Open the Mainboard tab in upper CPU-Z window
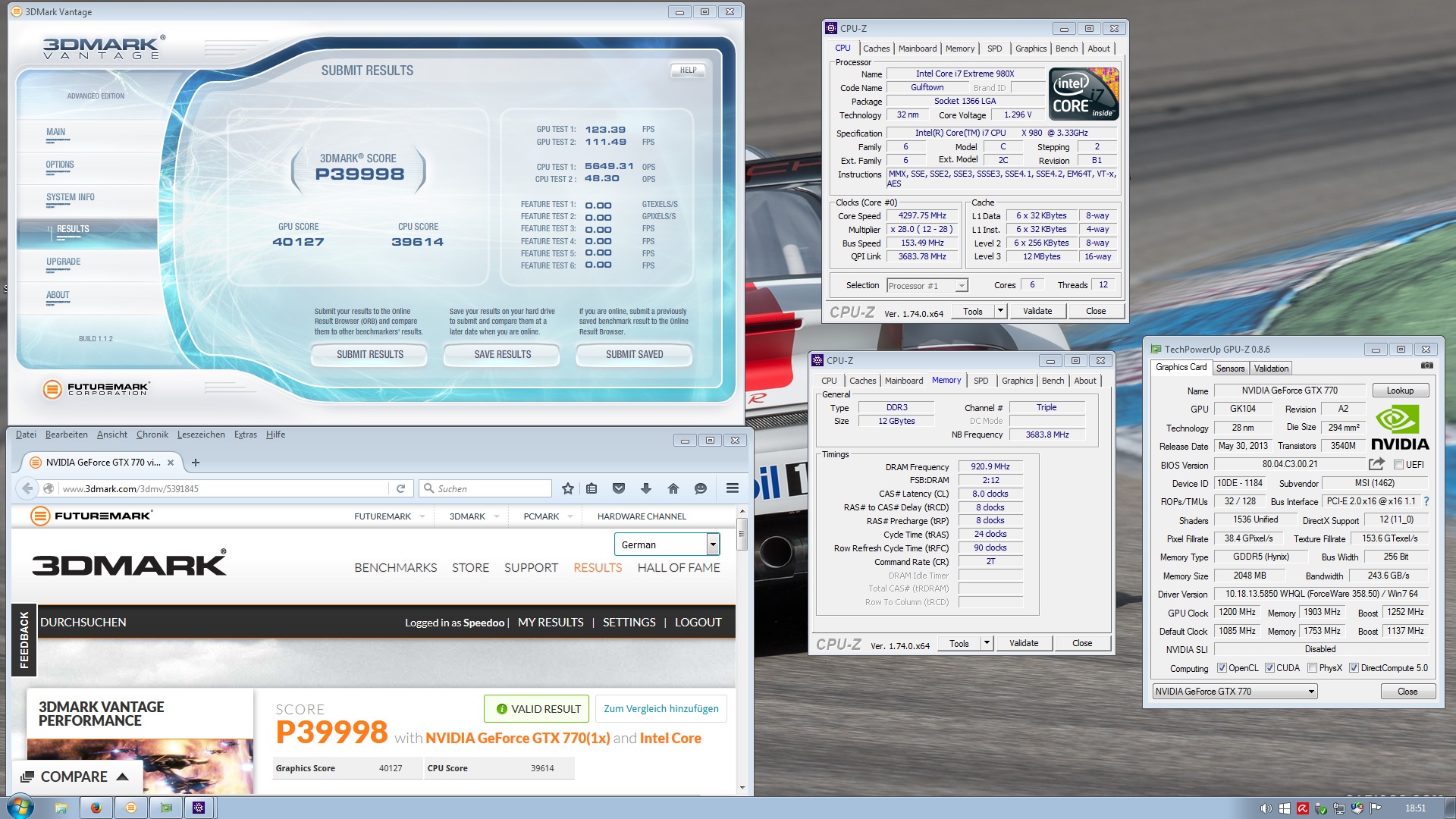1456x819 pixels. (918, 49)
